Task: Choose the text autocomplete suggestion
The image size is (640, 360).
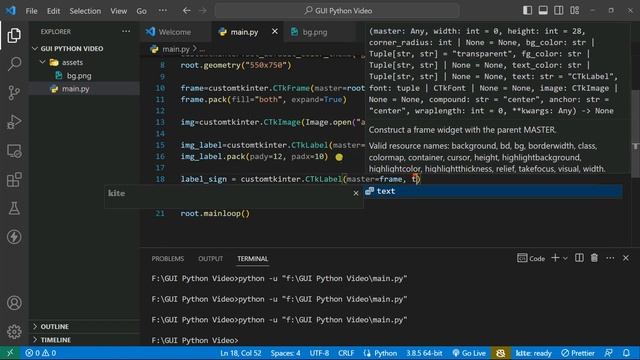Action: (493, 191)
